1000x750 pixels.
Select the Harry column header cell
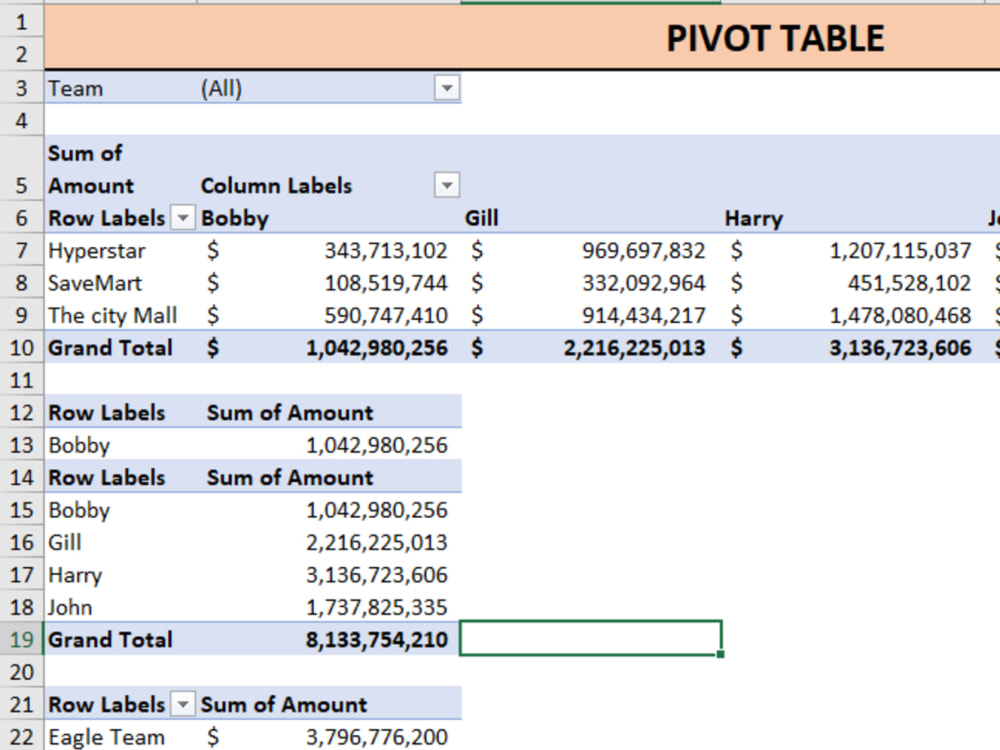[852, 218]
